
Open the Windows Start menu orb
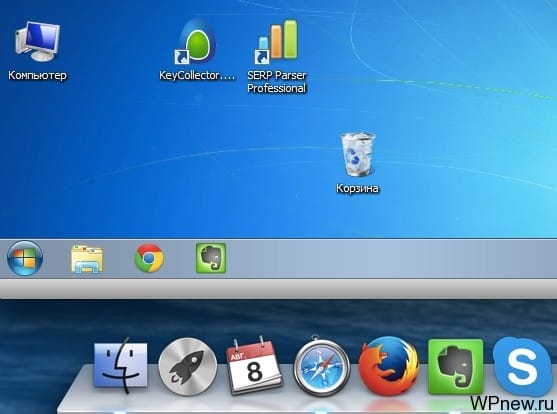tap(25, 258)
